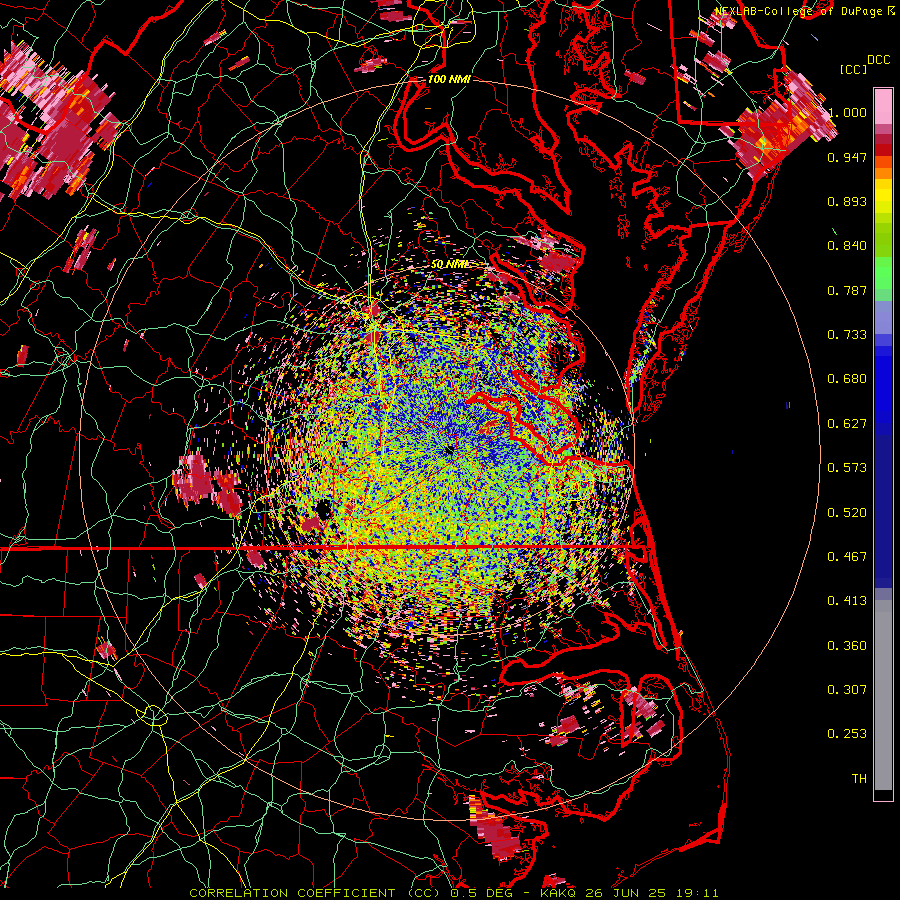Select the 0.893 scale label
900x900 pixels.
tap(847, 201)
